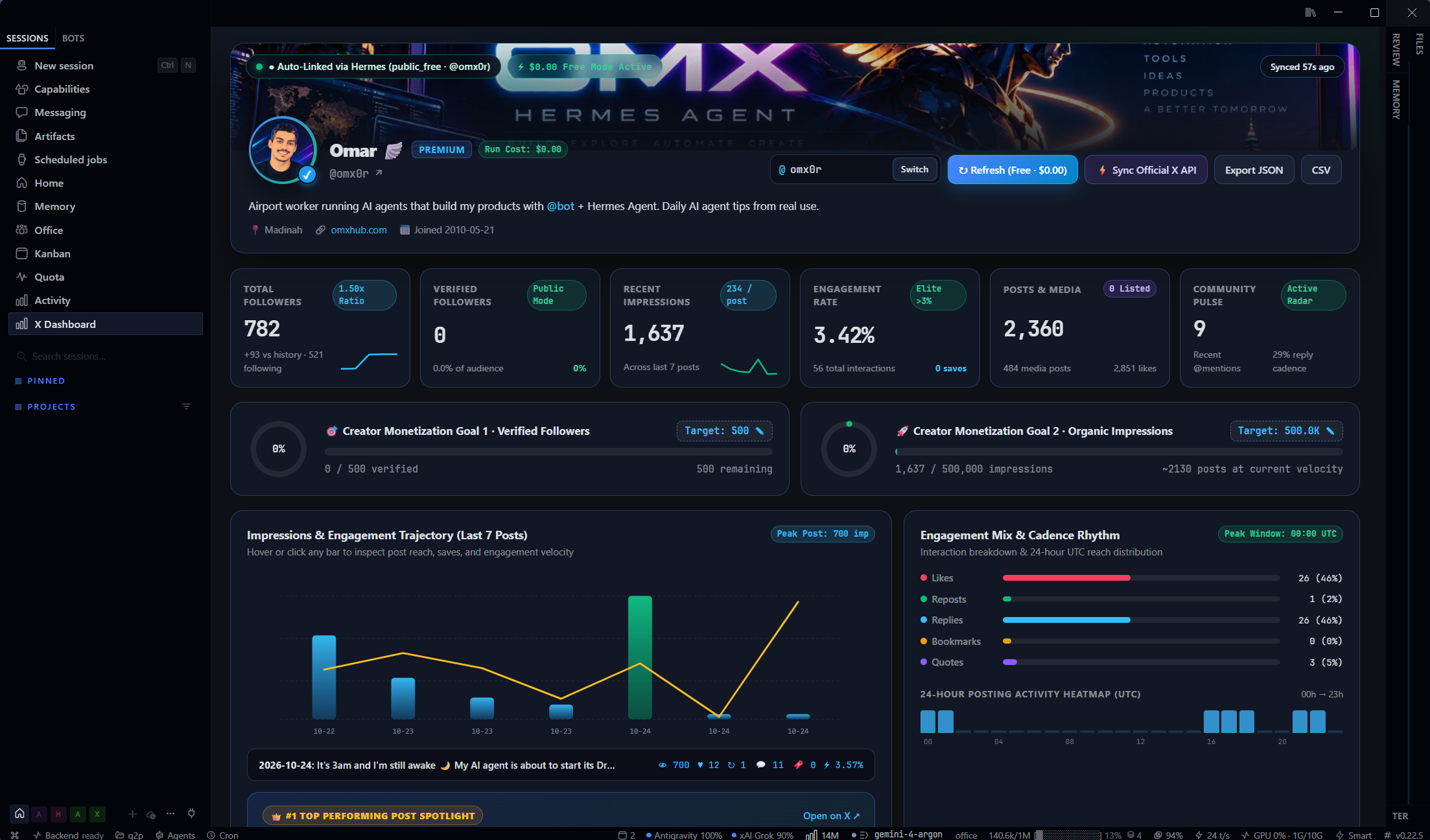Click the command icon in status bar
This screenshot has width=1430, height=840.
pyautogui.click(x=15, y=835)
